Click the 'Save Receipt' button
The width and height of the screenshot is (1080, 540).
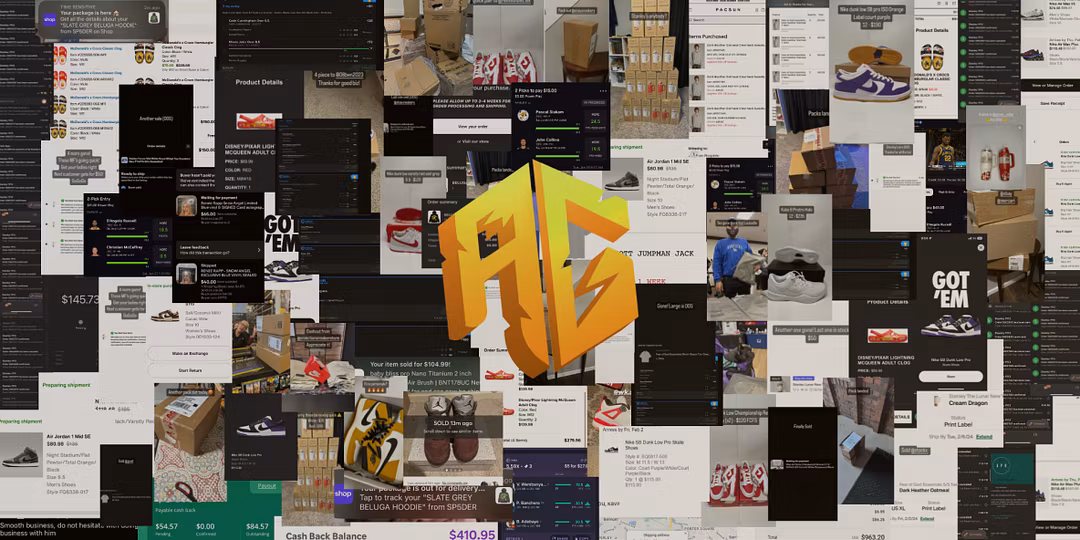(x=1053, y=103)
